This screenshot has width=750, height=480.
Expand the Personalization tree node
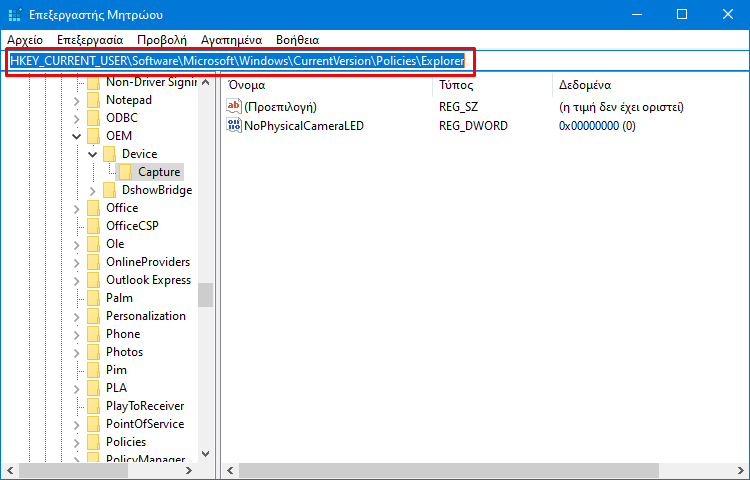click(77, 316)
